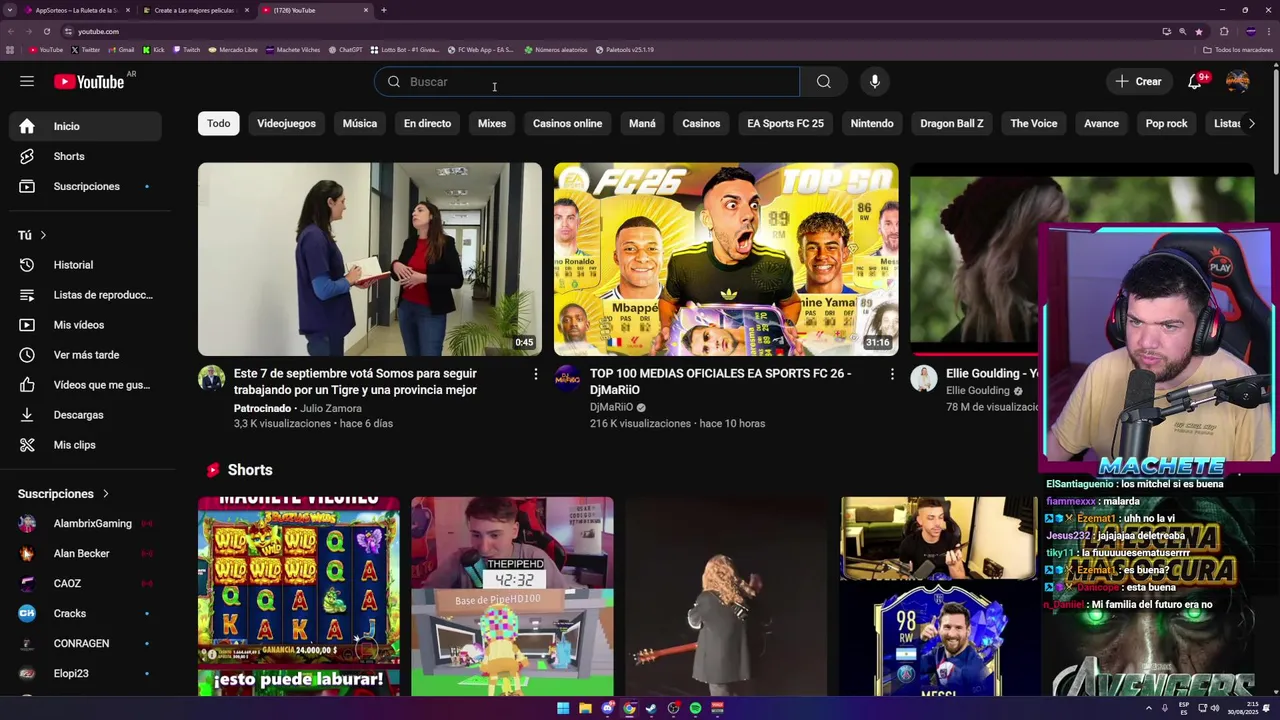Open the Cracks subscription
The width and height of the screenshot is (1280, 720).
pyautogui.click(x=85, y=614)
